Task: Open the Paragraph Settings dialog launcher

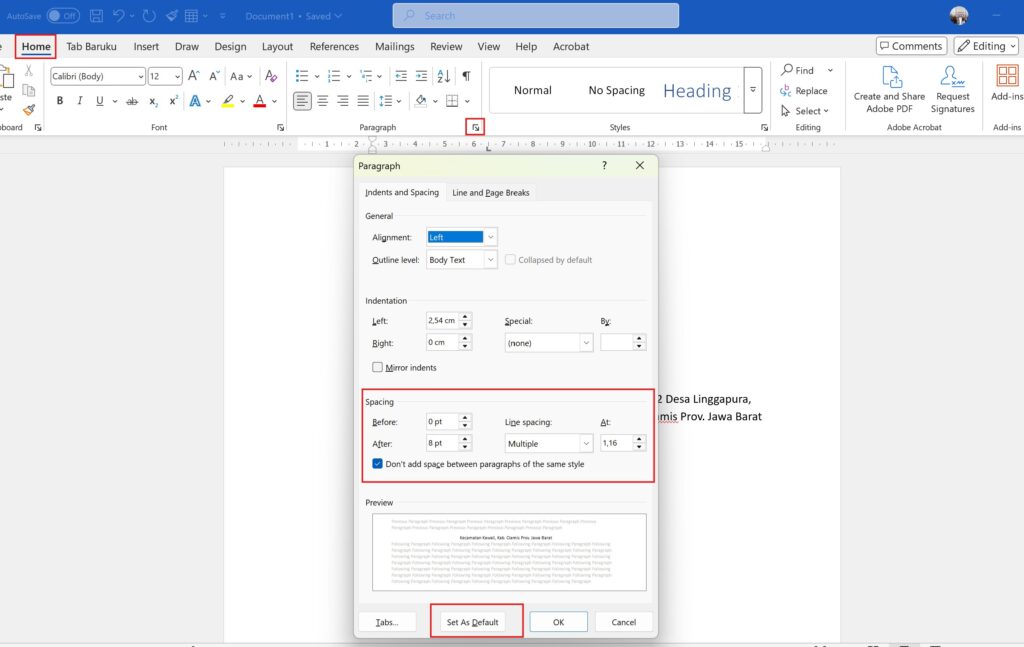Action: 475,127
